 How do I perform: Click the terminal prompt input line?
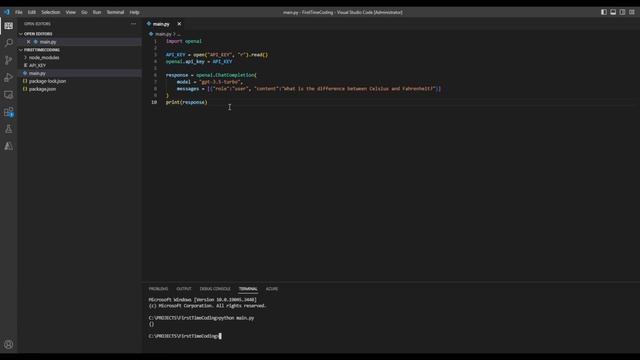pyautogui.click(x=184, y=336)
